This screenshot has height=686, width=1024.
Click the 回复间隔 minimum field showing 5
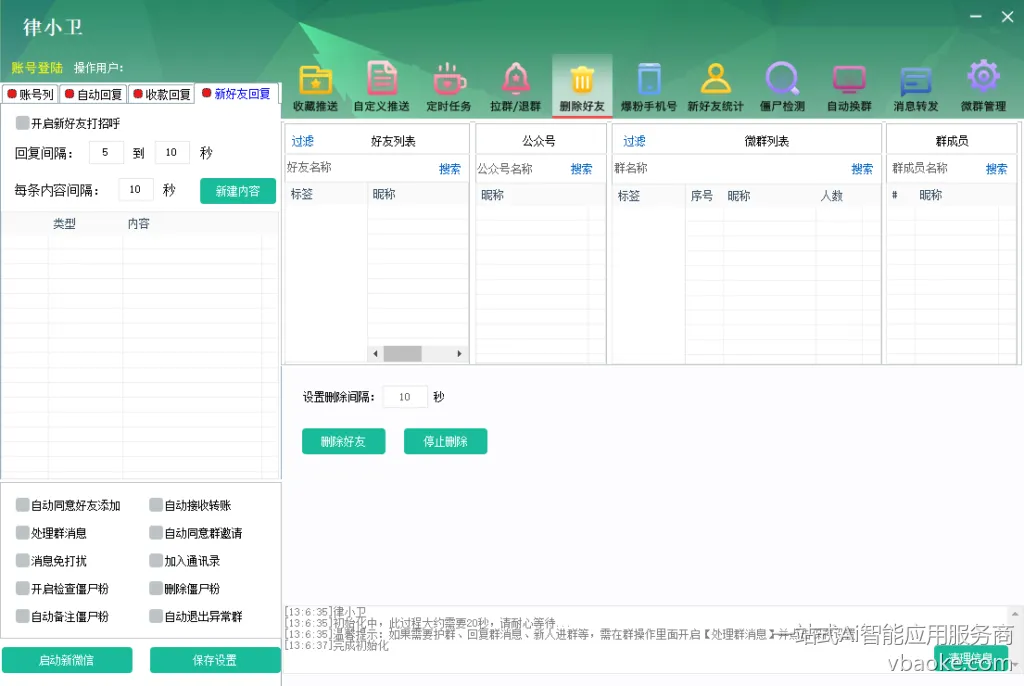[x=106, y=152]
